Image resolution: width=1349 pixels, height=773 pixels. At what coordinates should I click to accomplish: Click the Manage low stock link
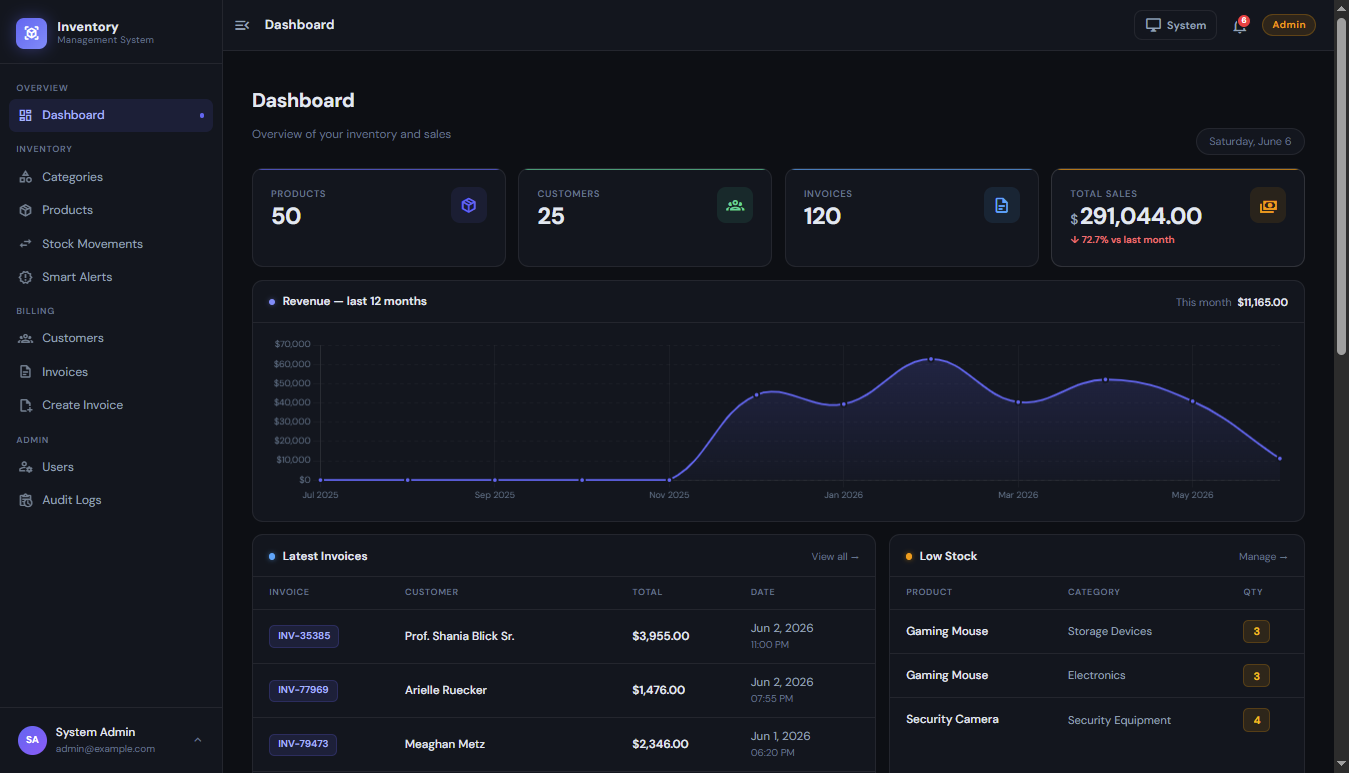1263,557
